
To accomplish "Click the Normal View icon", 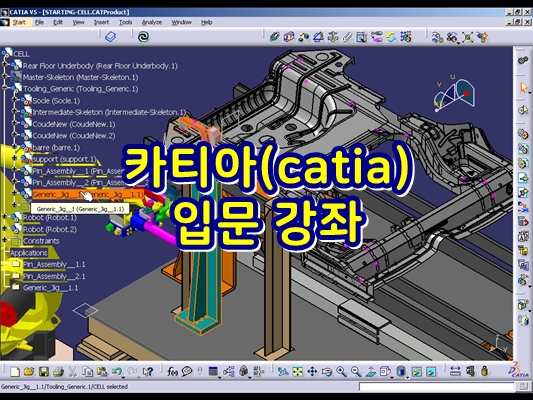I will (x=371, y=371).
